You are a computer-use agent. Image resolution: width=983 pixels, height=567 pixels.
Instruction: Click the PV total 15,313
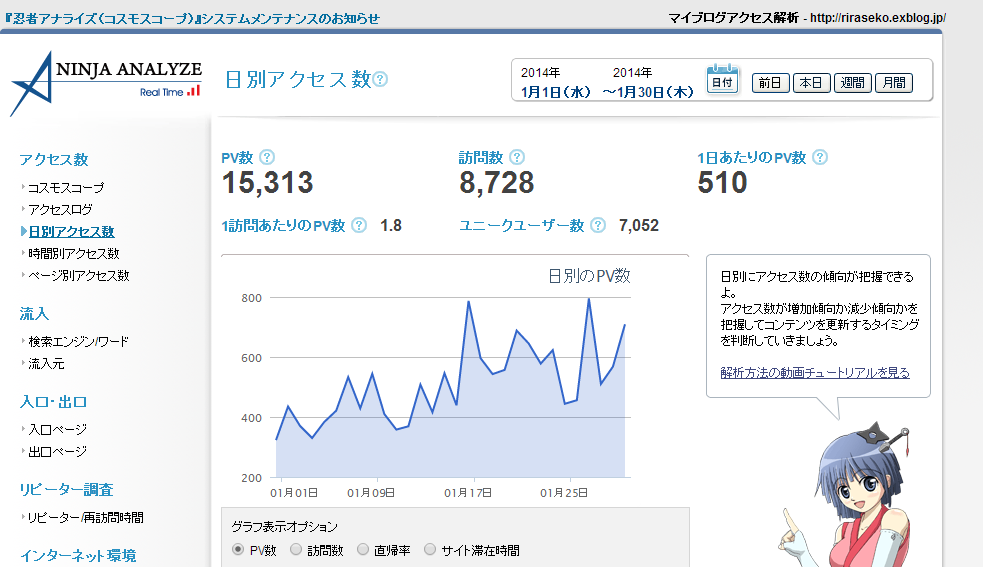[268, 183]
